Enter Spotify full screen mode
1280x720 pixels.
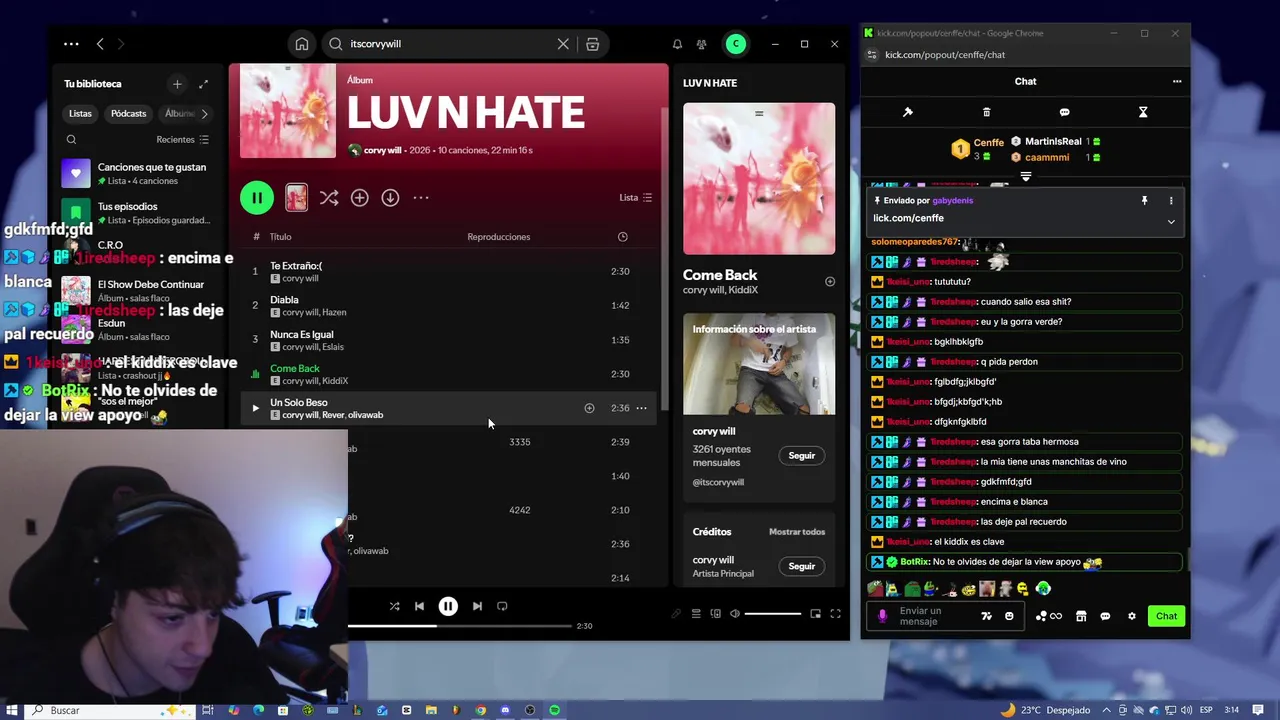click(835, 614)
